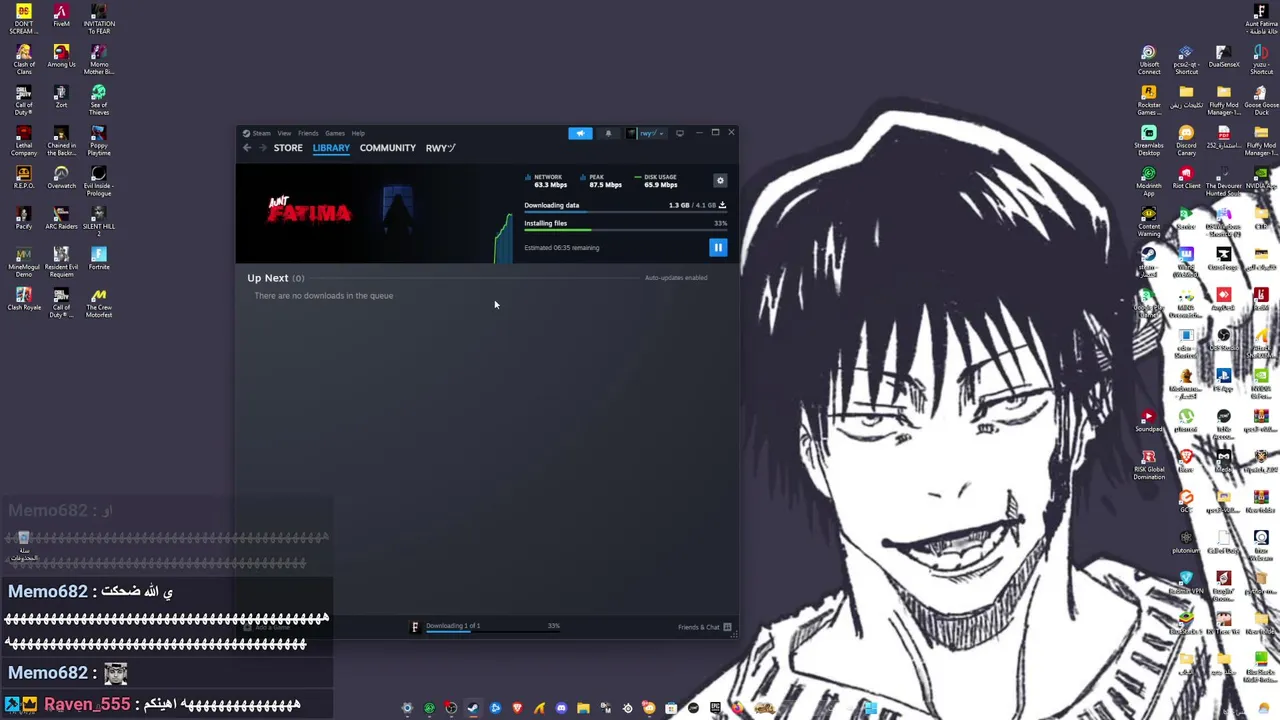Switch to the LIBRARY tab

pyautogui.click(x=331, y=148)
